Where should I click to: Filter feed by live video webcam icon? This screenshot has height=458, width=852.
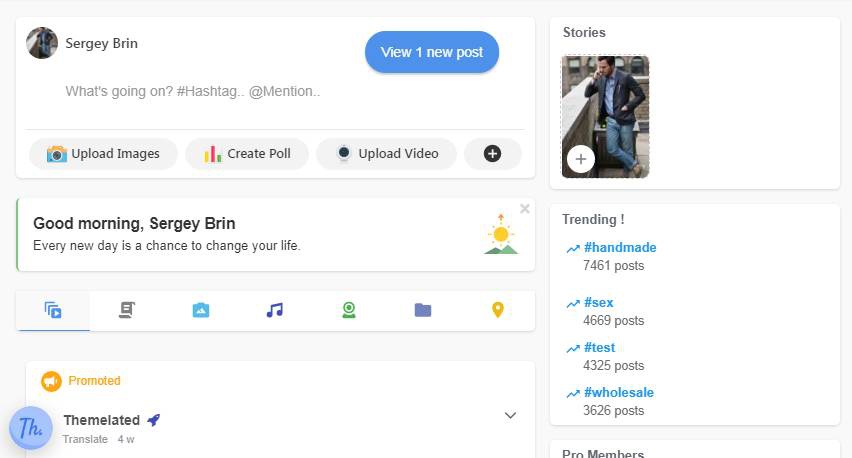349,311
